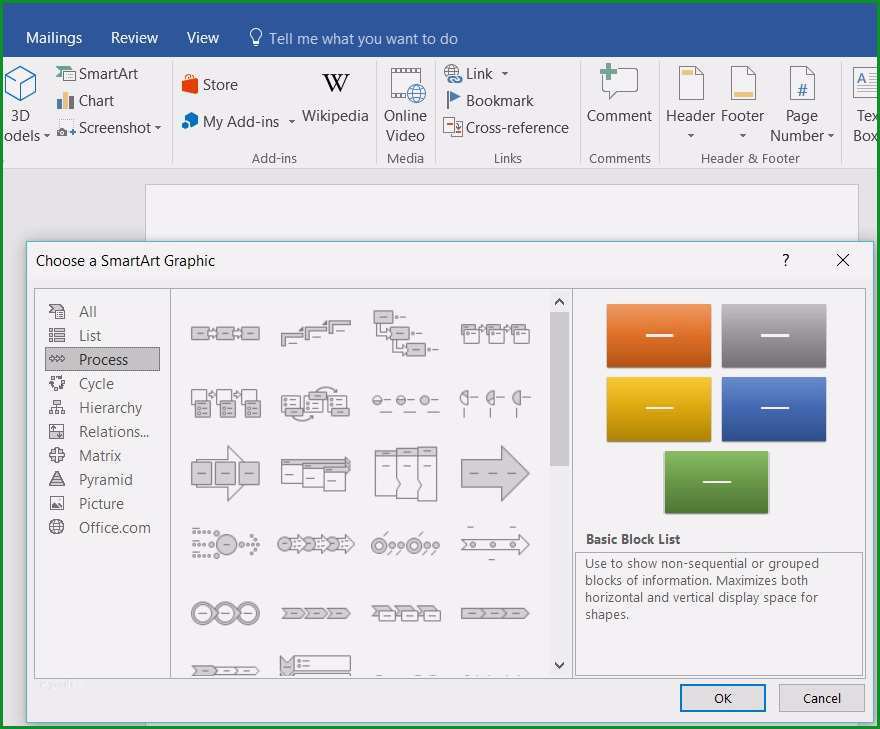Choose three-rings Circle Process layout

[225, 613]
